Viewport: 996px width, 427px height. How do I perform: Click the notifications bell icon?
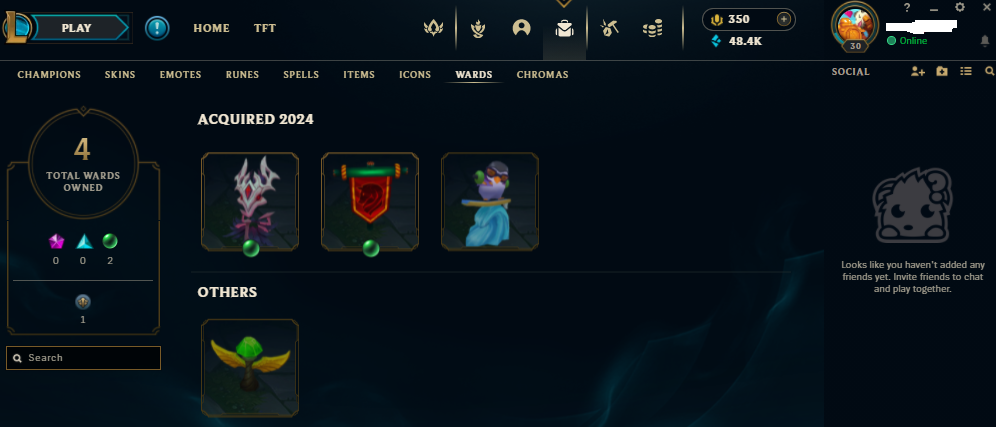coord(985,41)
